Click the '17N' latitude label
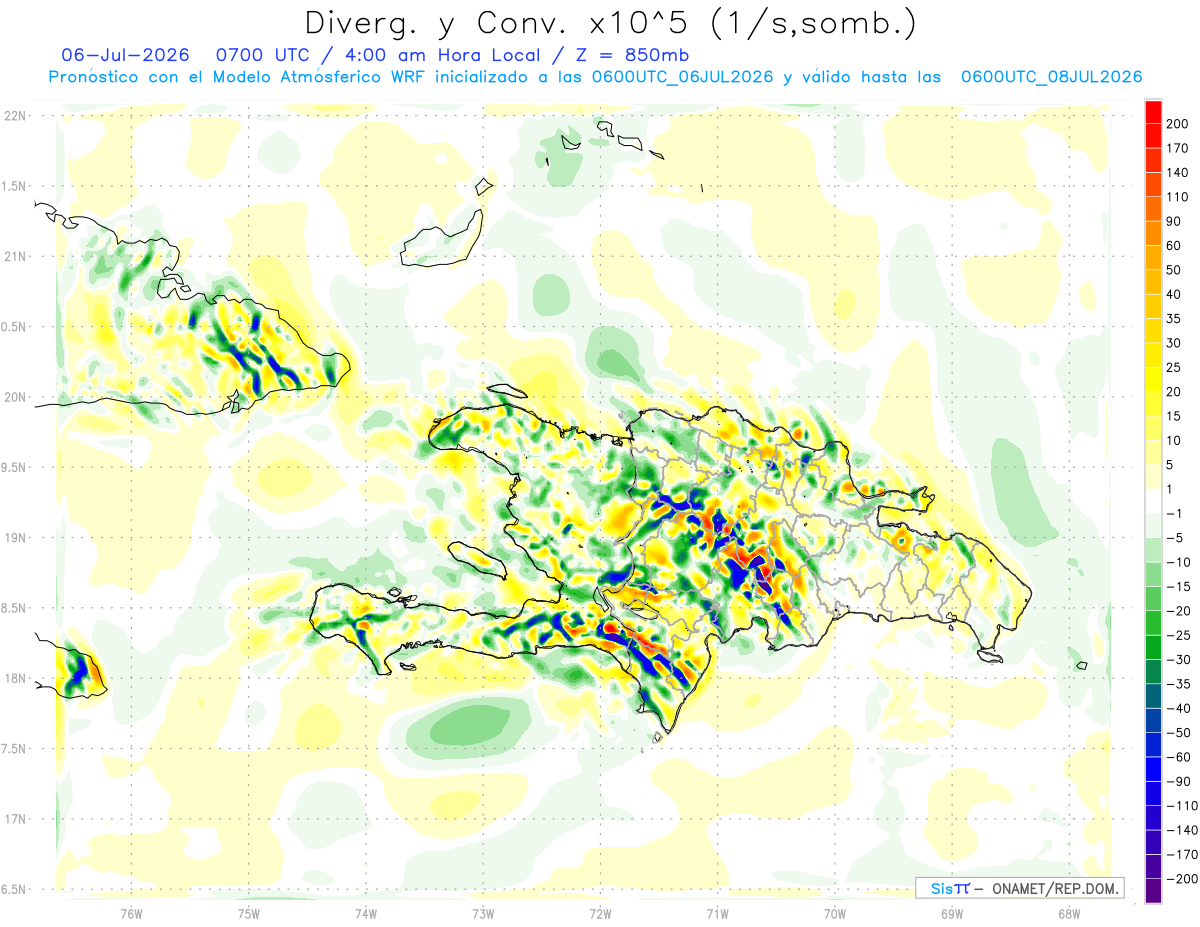 coord(15,819)
